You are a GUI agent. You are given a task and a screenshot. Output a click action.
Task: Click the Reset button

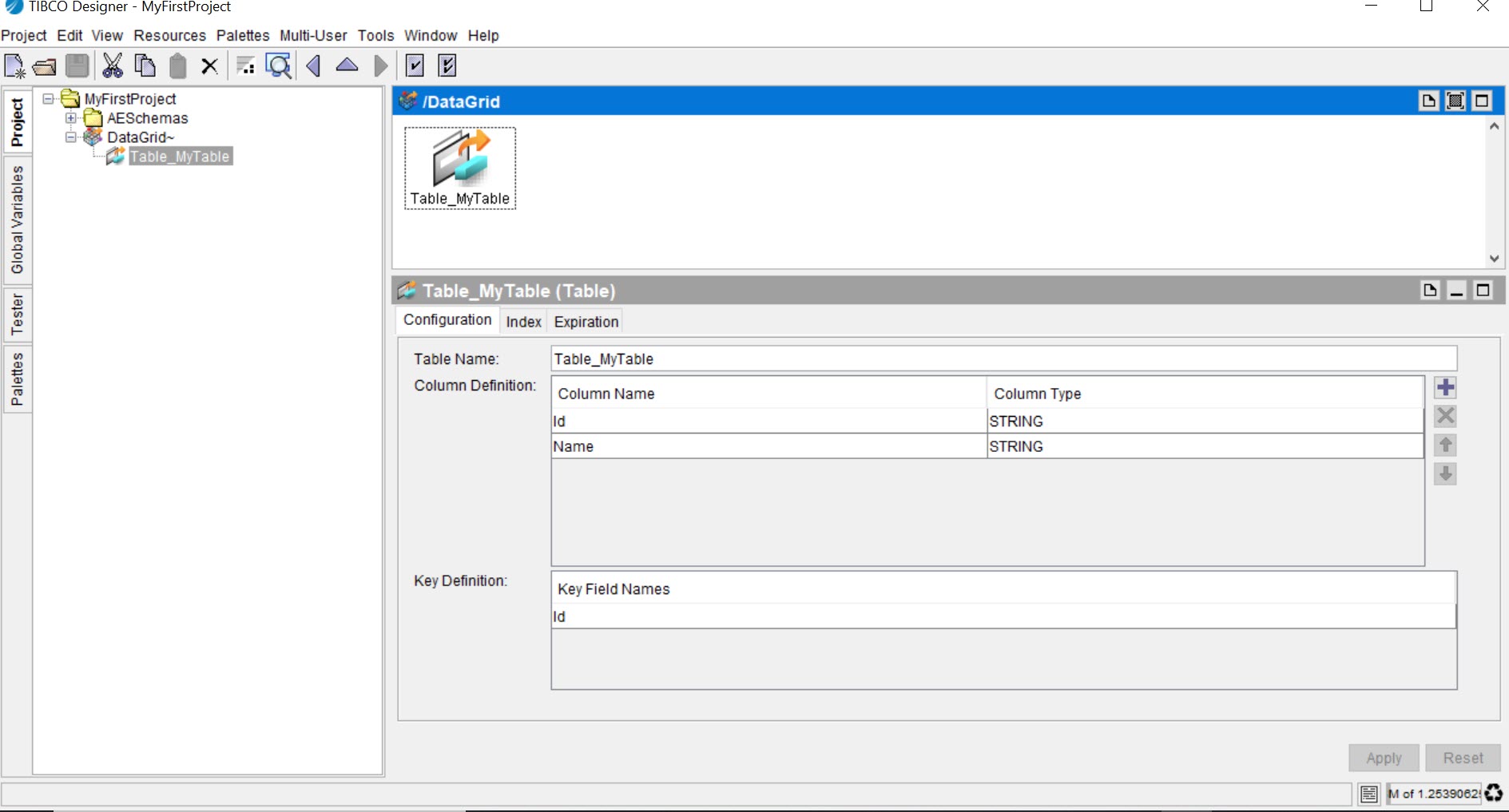1463,758
